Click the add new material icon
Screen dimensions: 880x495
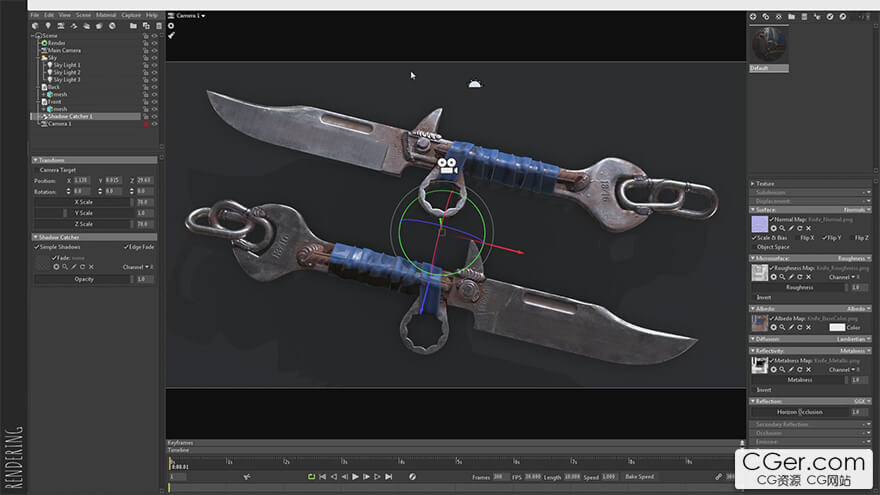[x=753, y=17]
